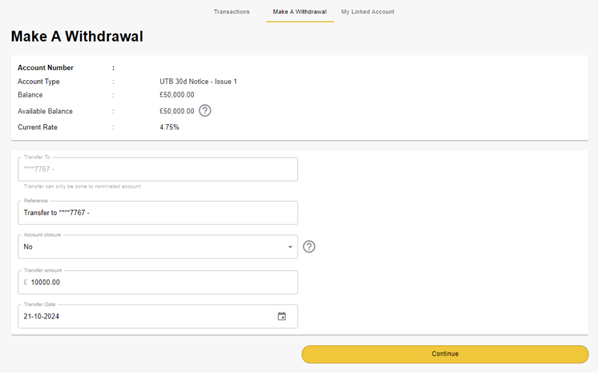Select the UTB 30d Notice account type text
Screen dimensions: 601x375
click(199, 82)
